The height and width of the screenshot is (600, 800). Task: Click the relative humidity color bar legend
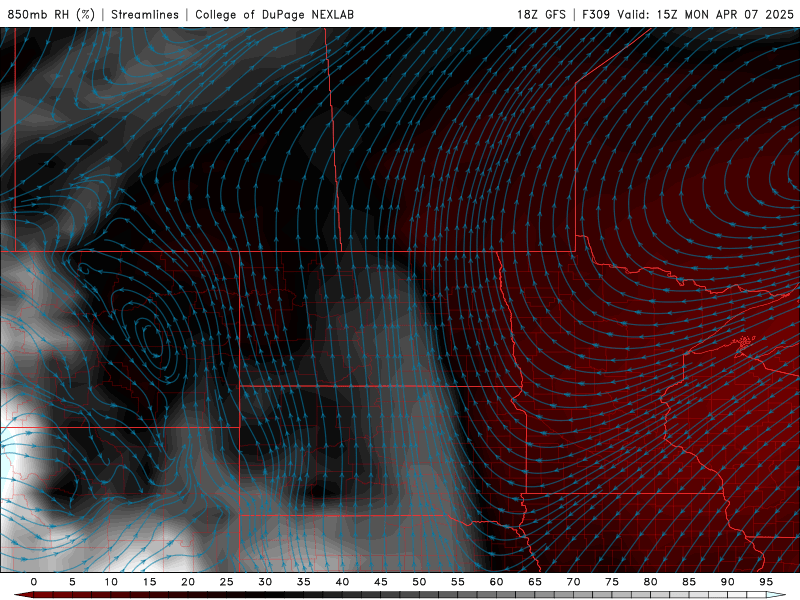pos(400,595)
